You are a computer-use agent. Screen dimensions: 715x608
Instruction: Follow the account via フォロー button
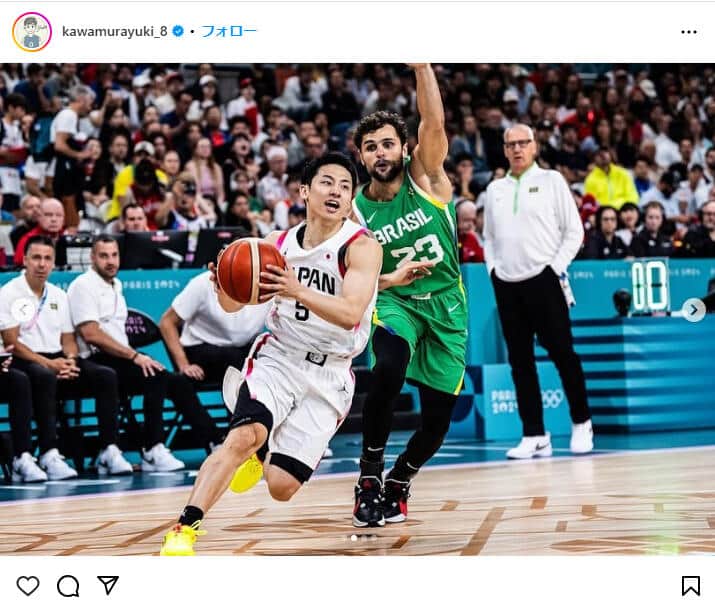tap(229, 31)
